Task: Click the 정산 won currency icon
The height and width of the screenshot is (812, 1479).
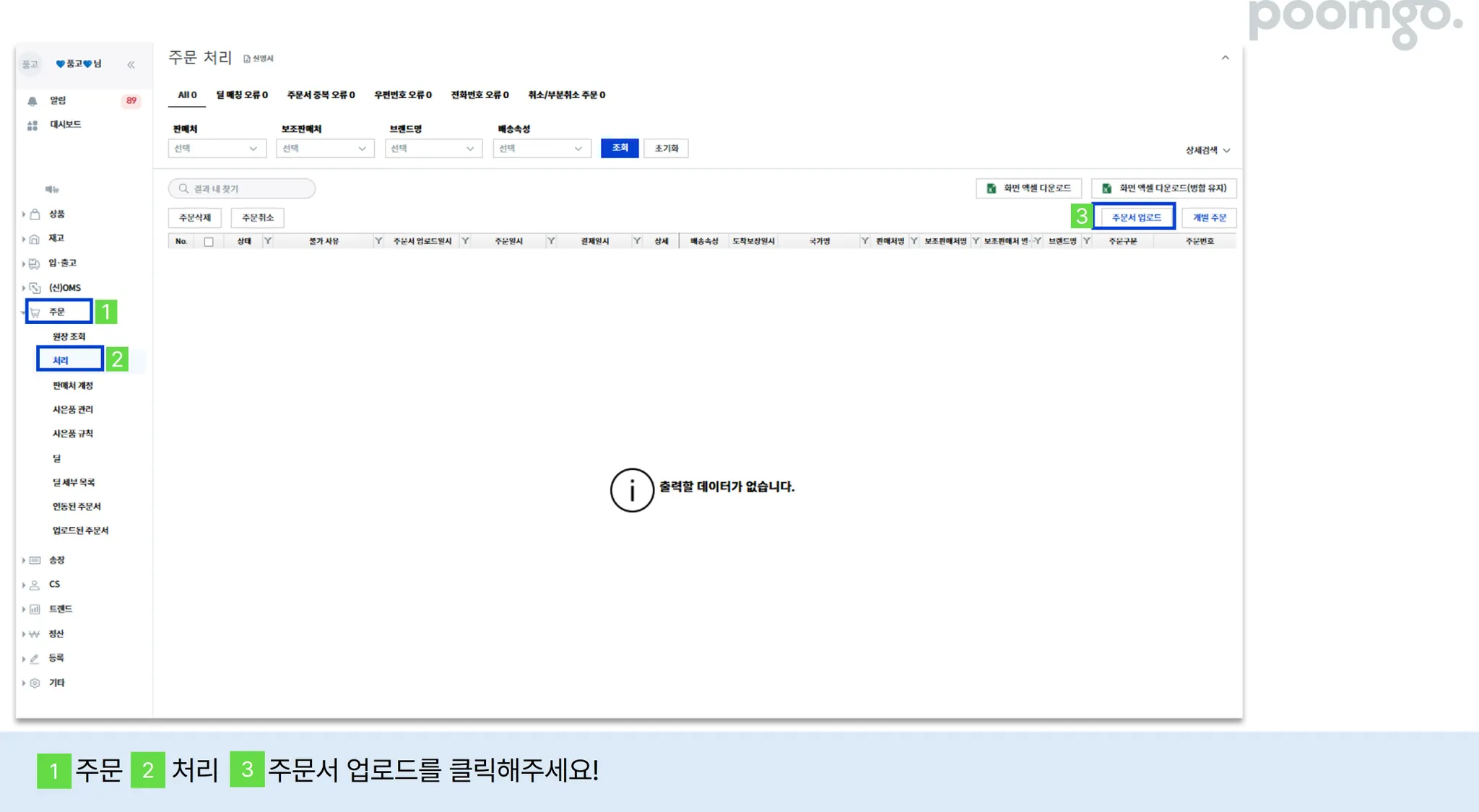Action: coord(35,634)
